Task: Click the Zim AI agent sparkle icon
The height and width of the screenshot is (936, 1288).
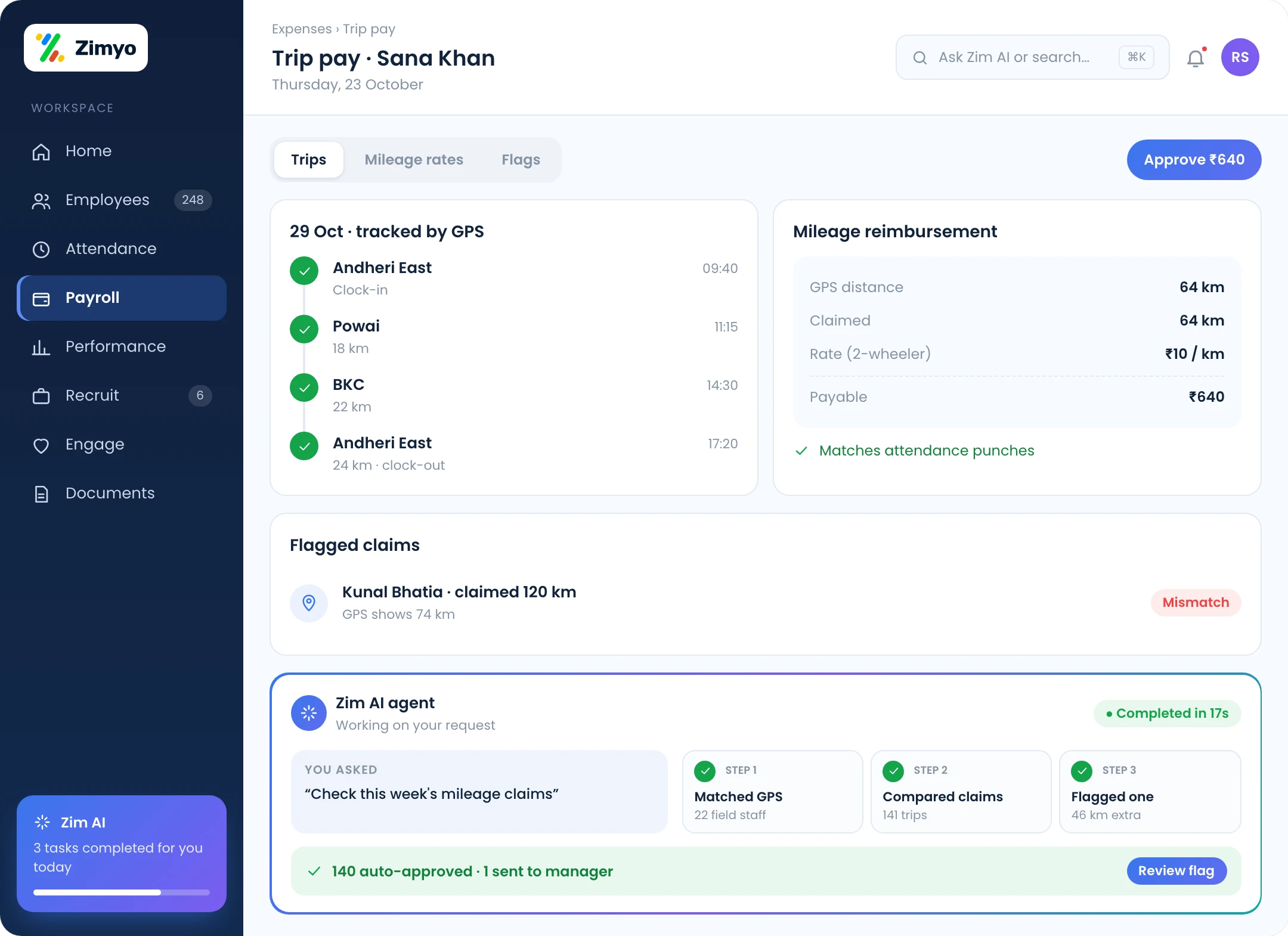Action: (x=309, y=712)
